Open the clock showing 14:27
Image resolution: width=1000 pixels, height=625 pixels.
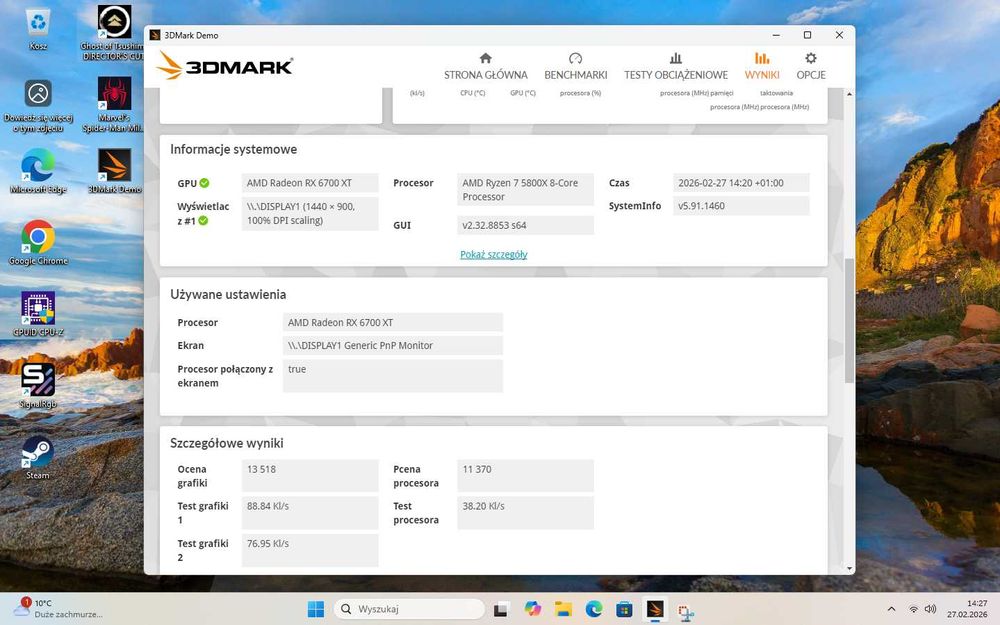967,609
